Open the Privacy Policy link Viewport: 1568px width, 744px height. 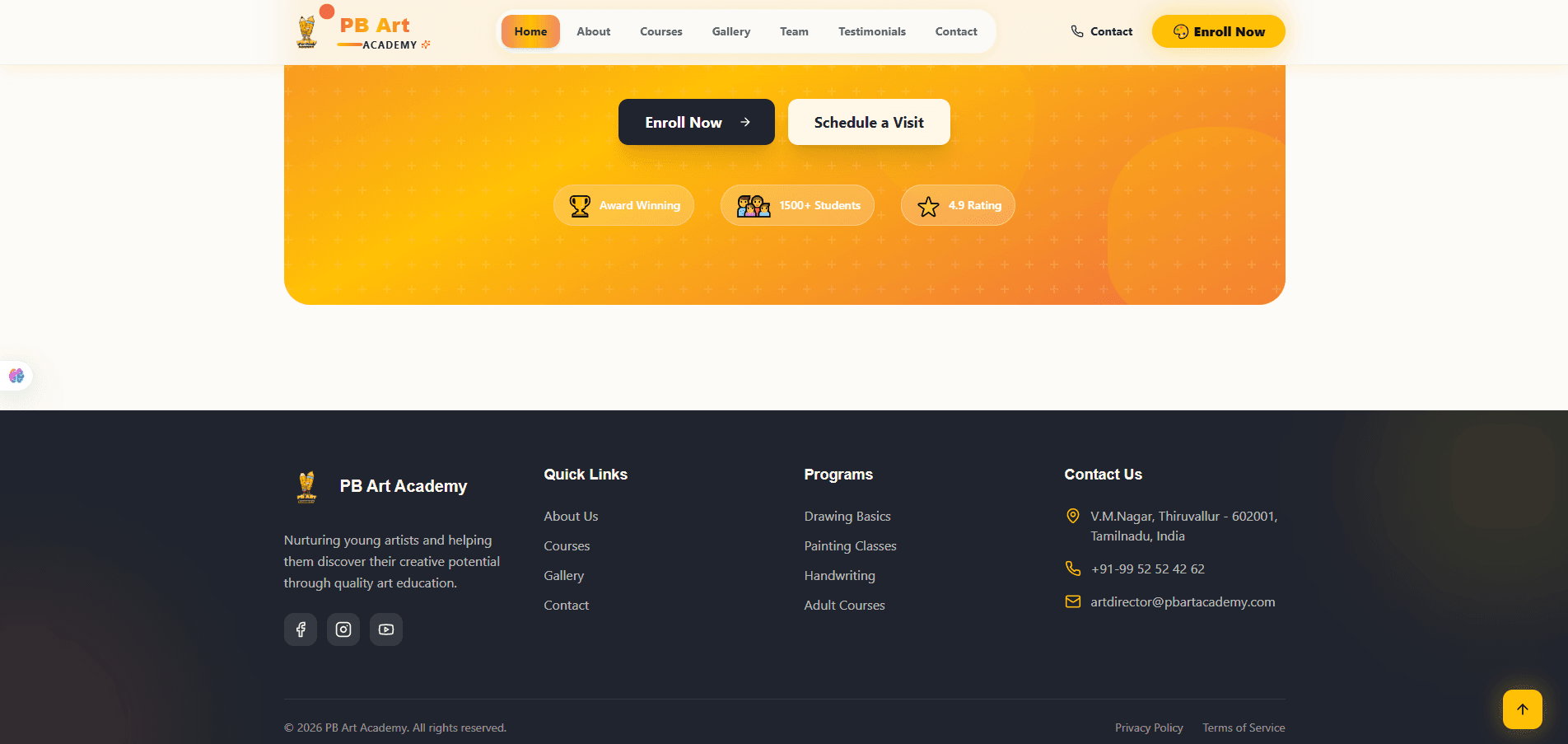click(1149, 728)
